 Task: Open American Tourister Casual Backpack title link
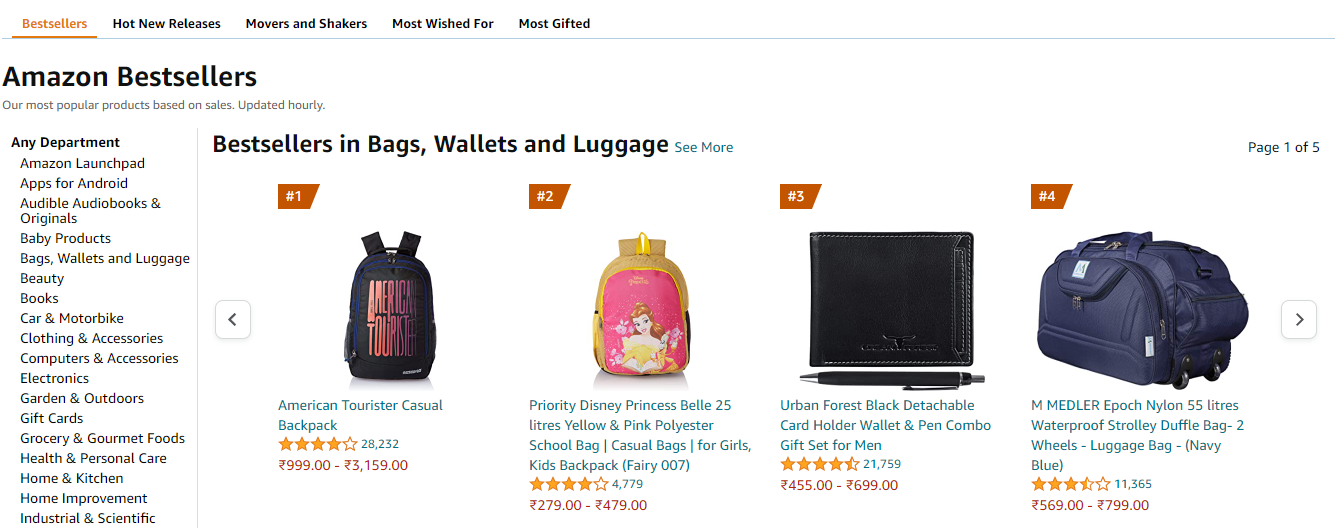(360, 415)
